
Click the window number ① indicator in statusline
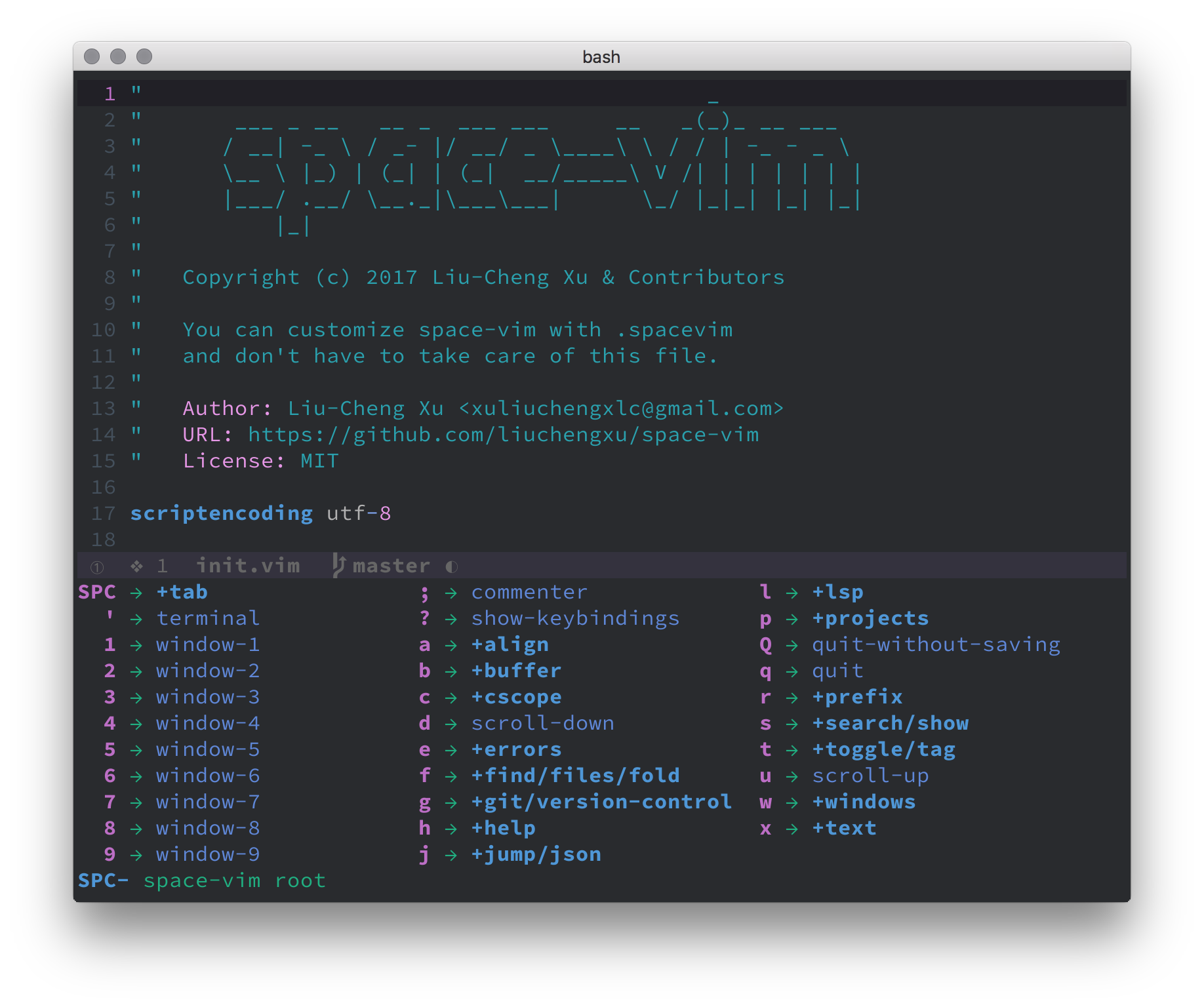96,566
